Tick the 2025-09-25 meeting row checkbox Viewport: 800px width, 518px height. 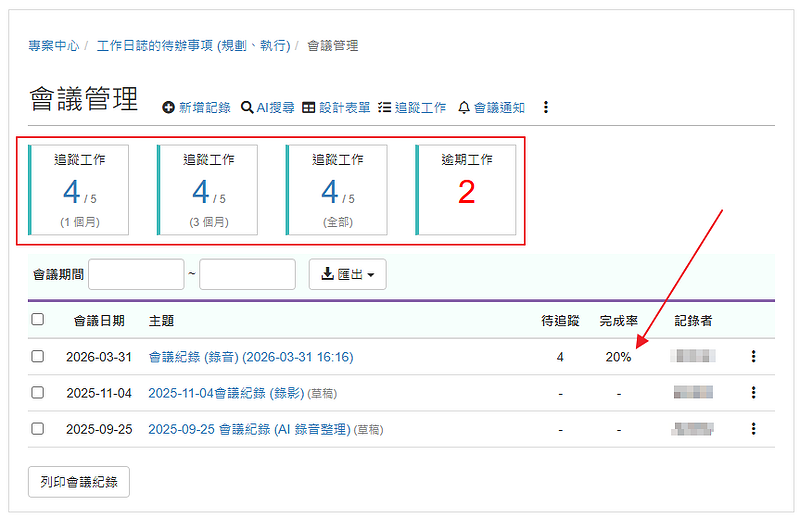pyautogui.click(x=38, y=429)
